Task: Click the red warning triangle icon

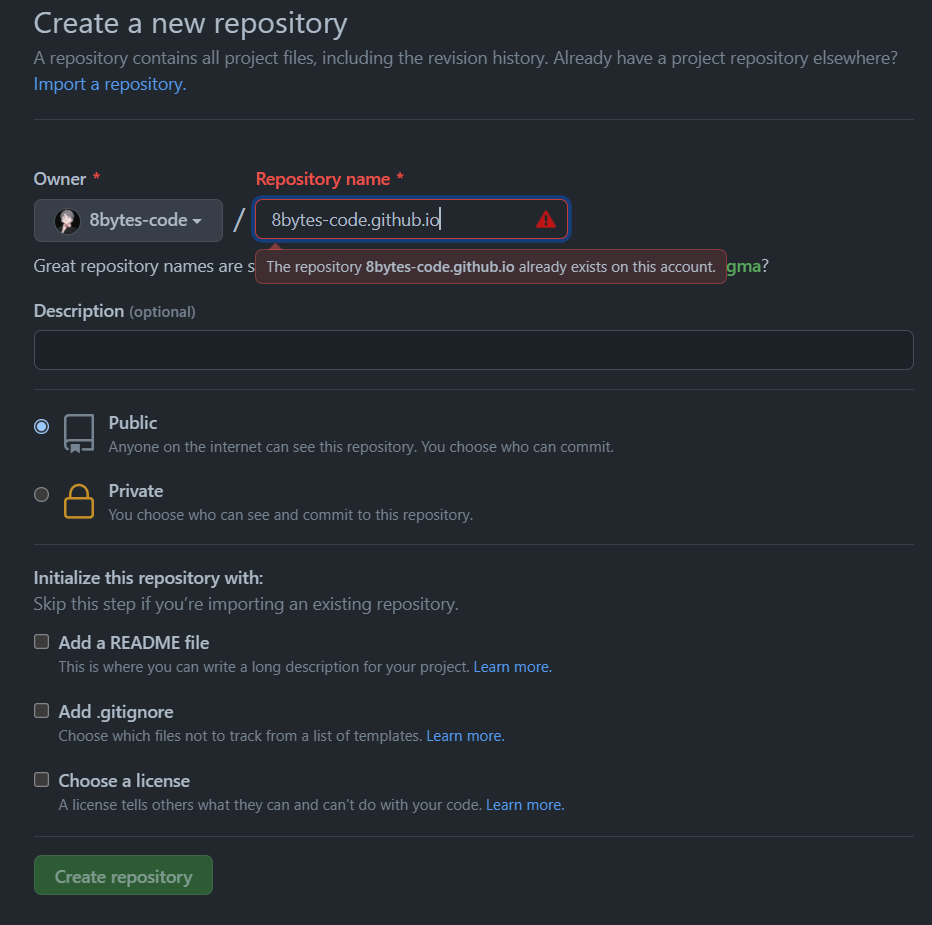Action: (545, 220)
